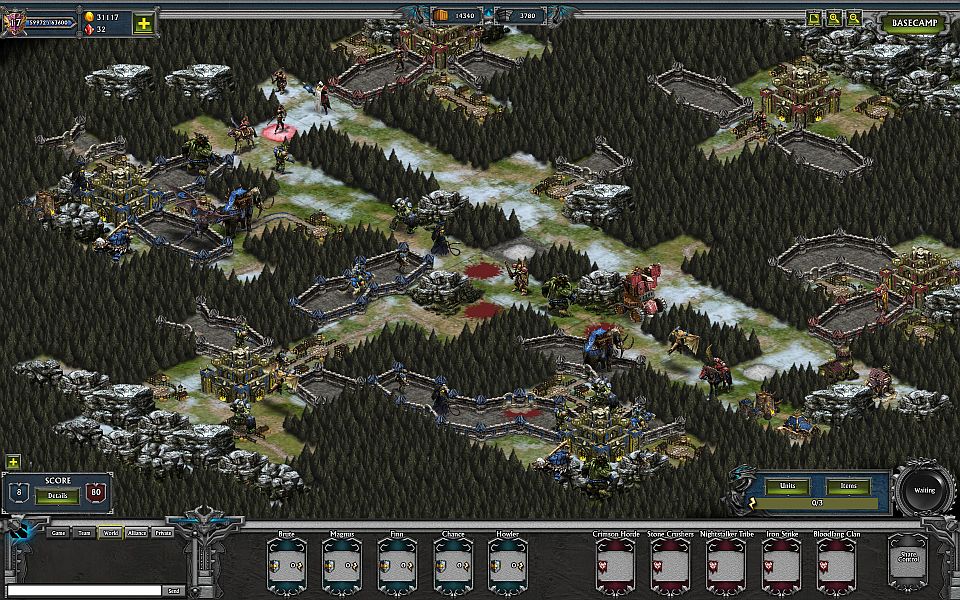The height and width of the screenshot is (600, 960).
Task: Click the red team score shield showing 80
Action: [96, 493]
